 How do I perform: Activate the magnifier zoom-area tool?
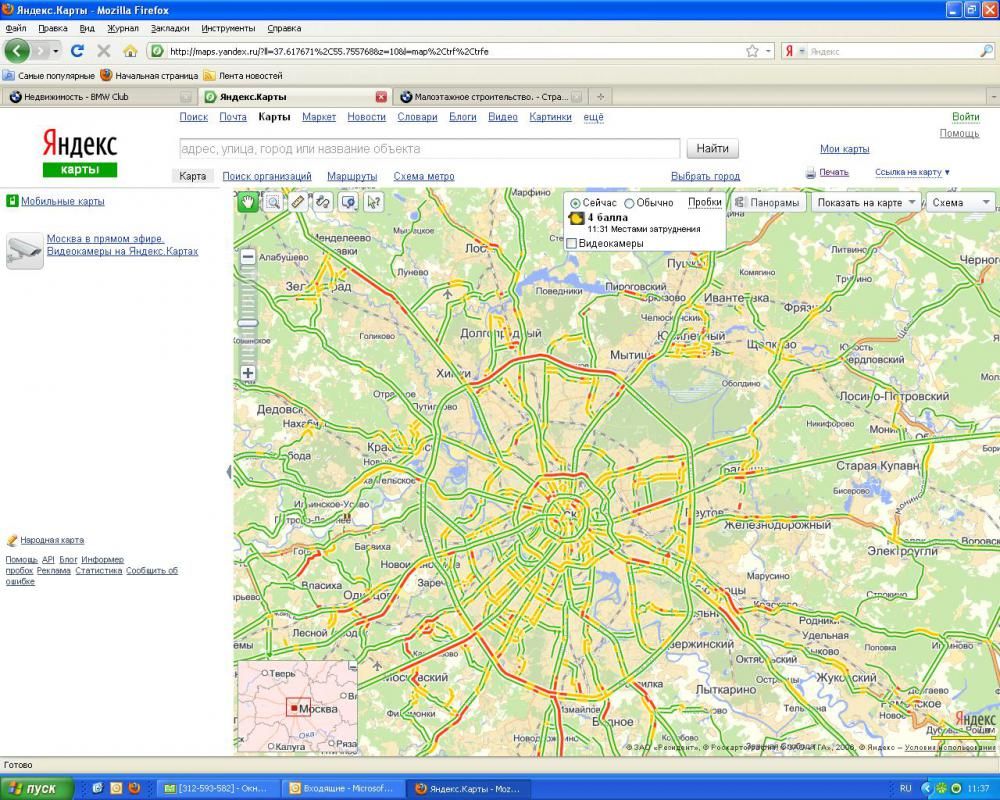273,202
